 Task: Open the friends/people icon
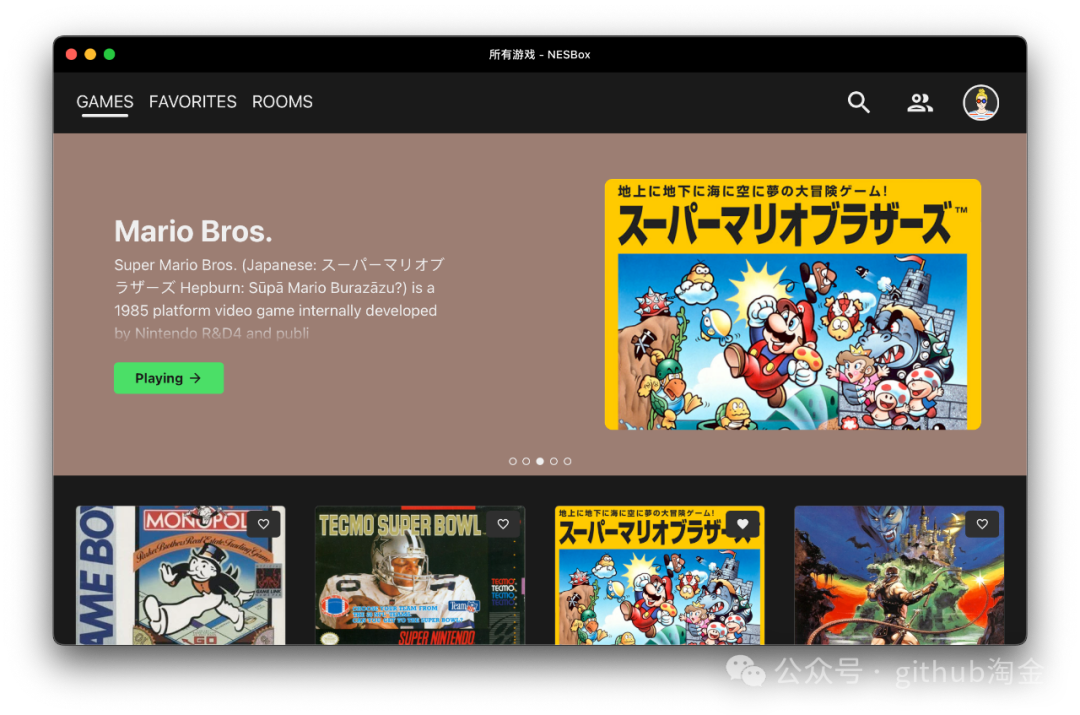920,103
